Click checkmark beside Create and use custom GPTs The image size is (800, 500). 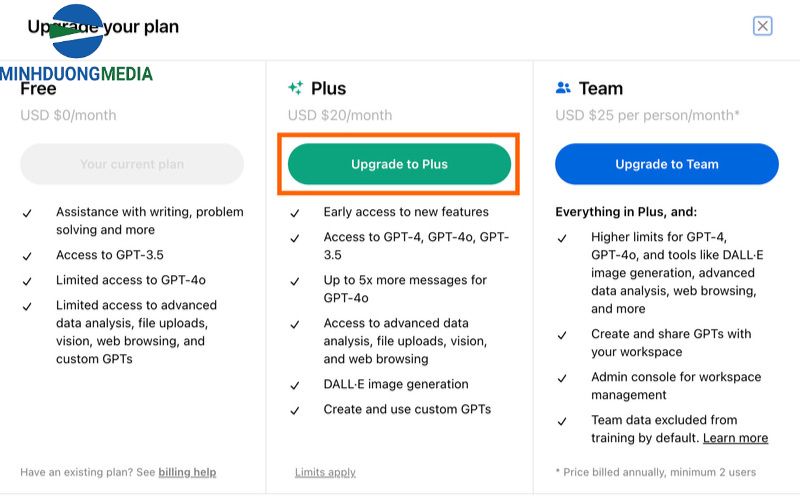[x=295, y=410]
